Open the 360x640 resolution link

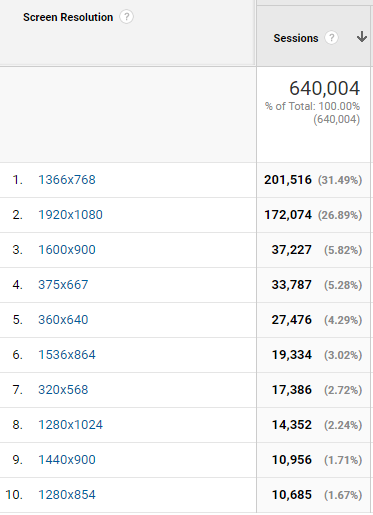(63, 320)
